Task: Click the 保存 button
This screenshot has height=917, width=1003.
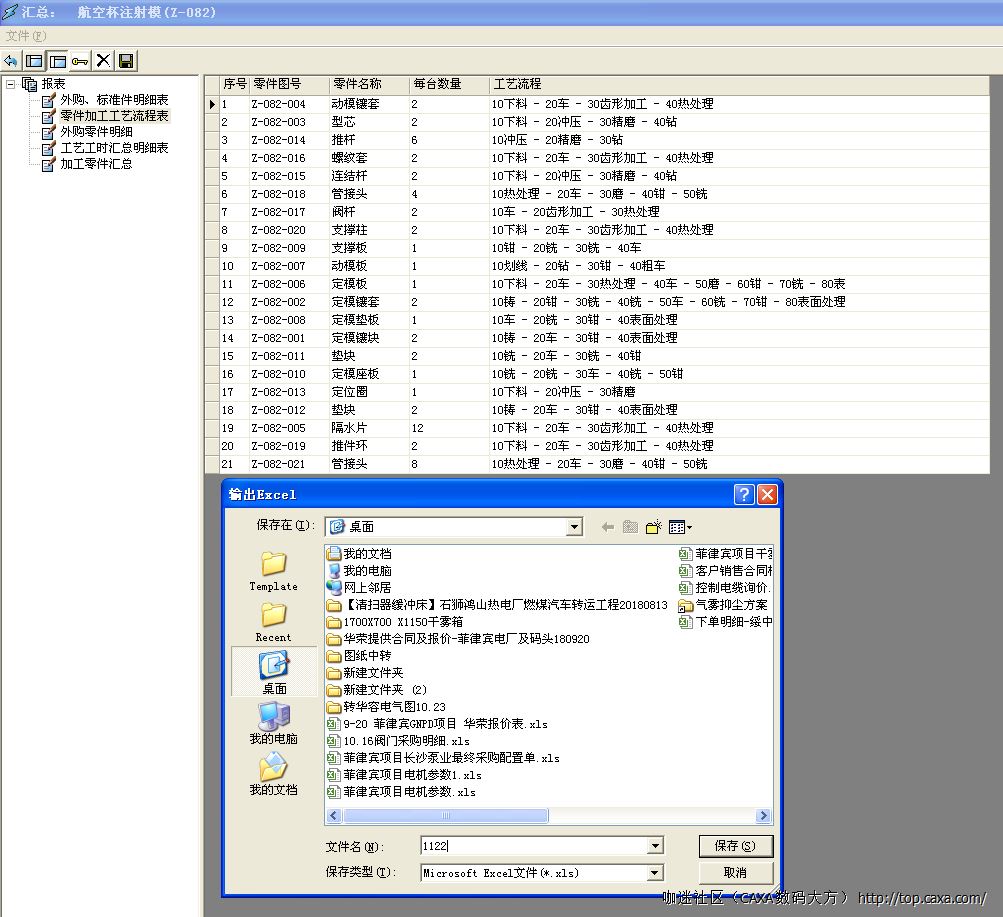Action: [x=735, y=846]
